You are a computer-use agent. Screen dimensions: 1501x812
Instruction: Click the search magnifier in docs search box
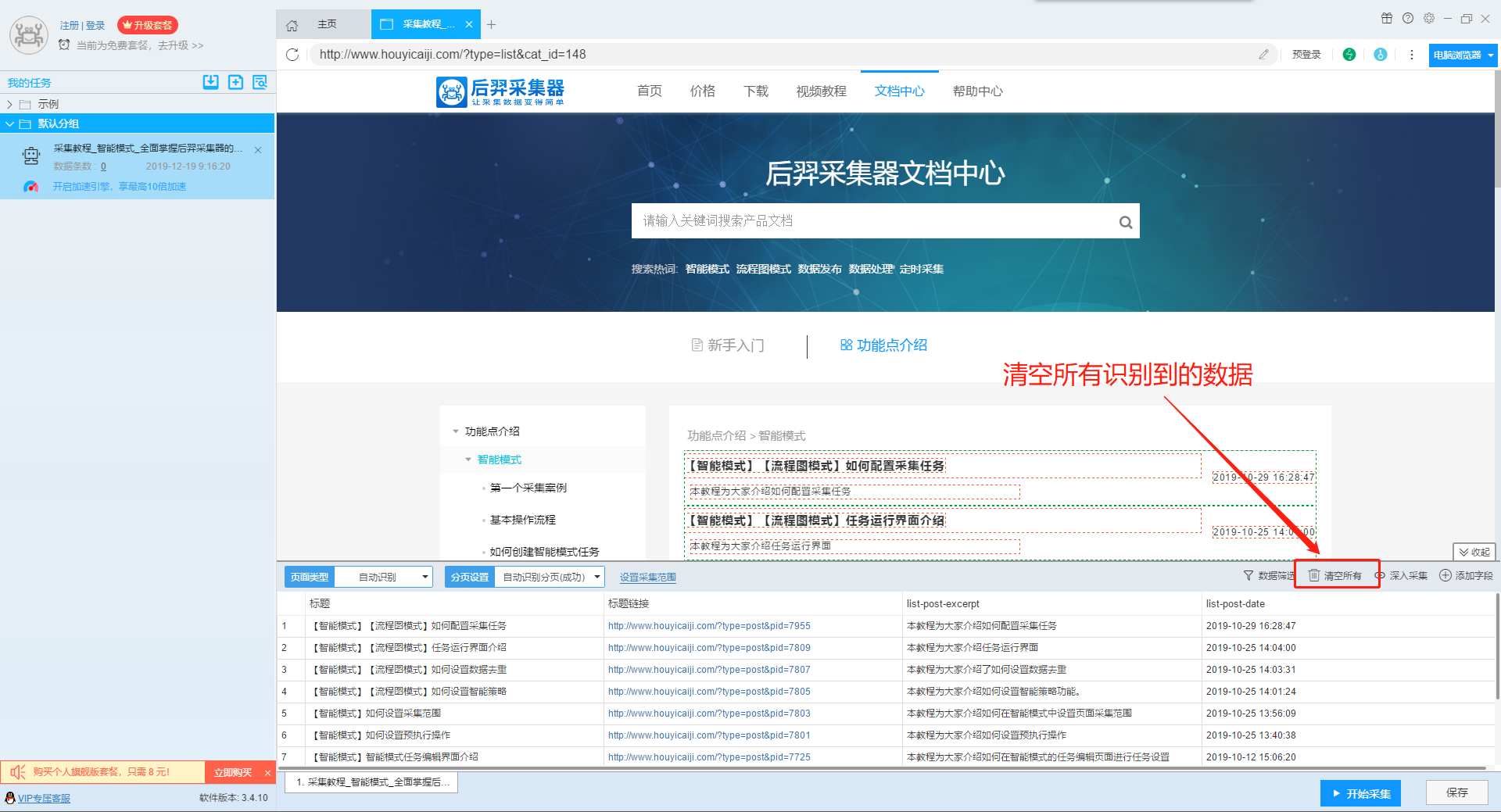click(1125, 222)
